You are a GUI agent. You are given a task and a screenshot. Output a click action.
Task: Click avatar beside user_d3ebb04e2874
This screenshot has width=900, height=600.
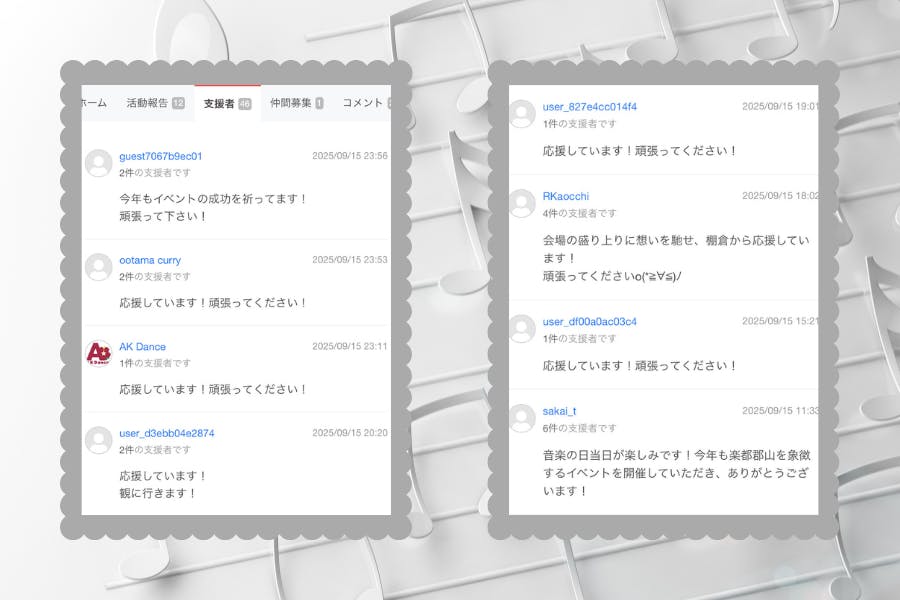click(98, 440)
